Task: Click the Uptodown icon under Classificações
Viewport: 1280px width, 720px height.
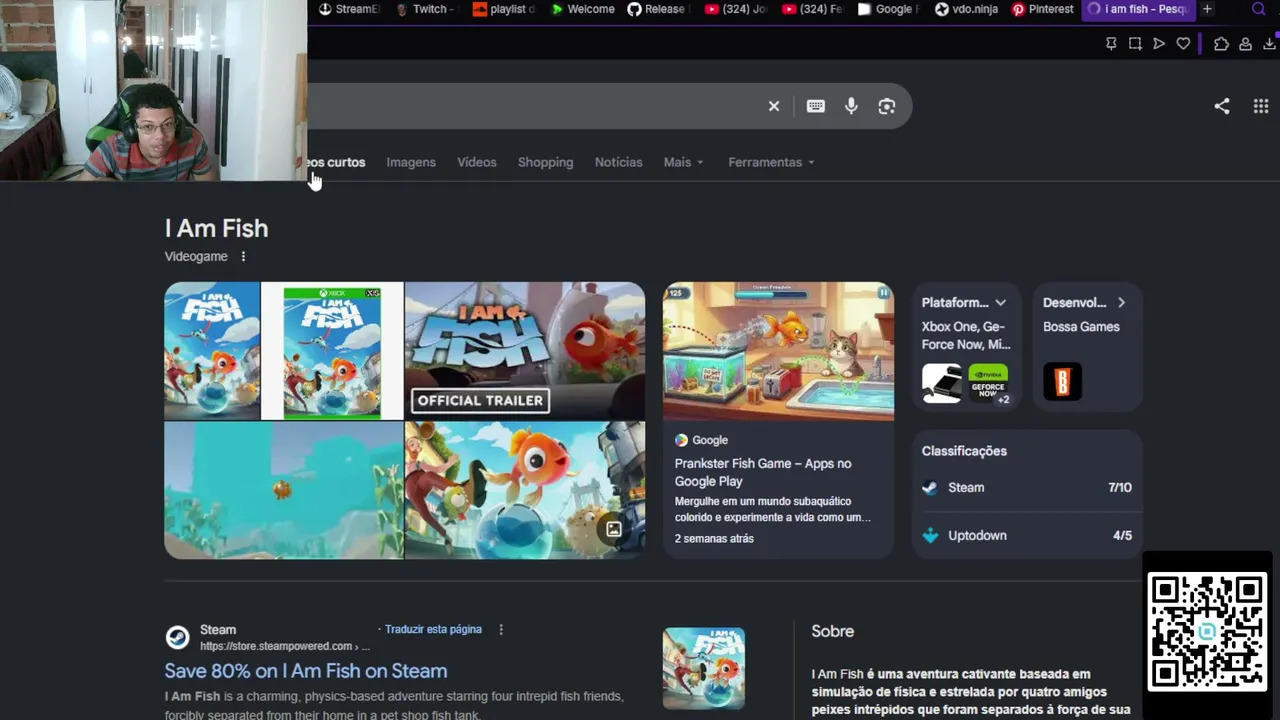Action: [930, 536]
